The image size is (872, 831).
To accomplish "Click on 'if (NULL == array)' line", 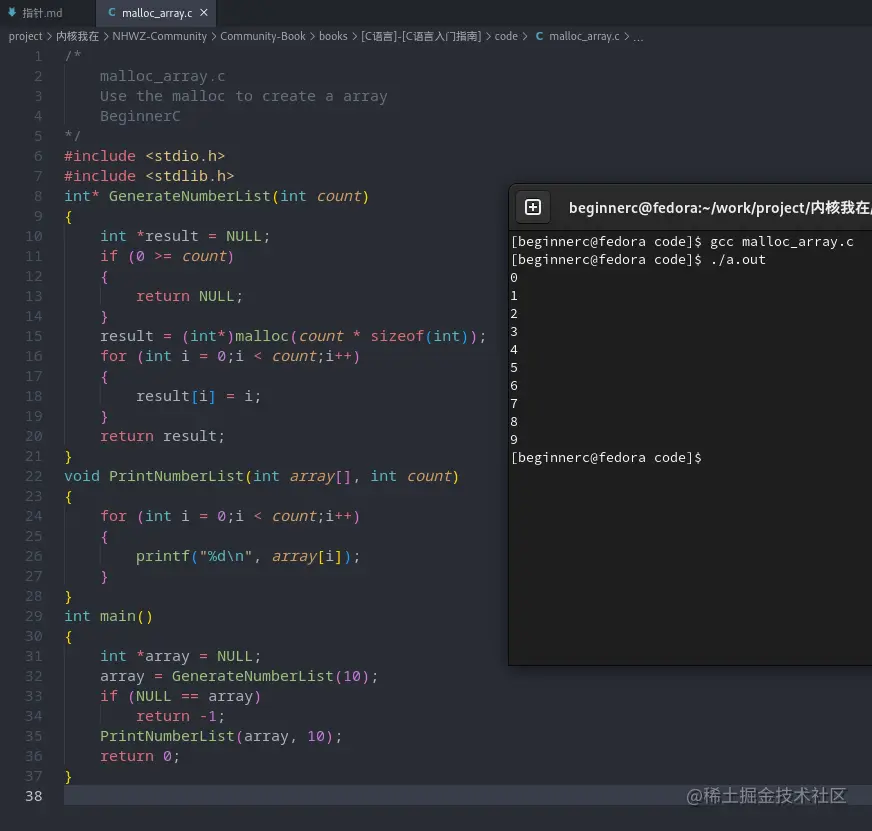I will click(180, 696).
